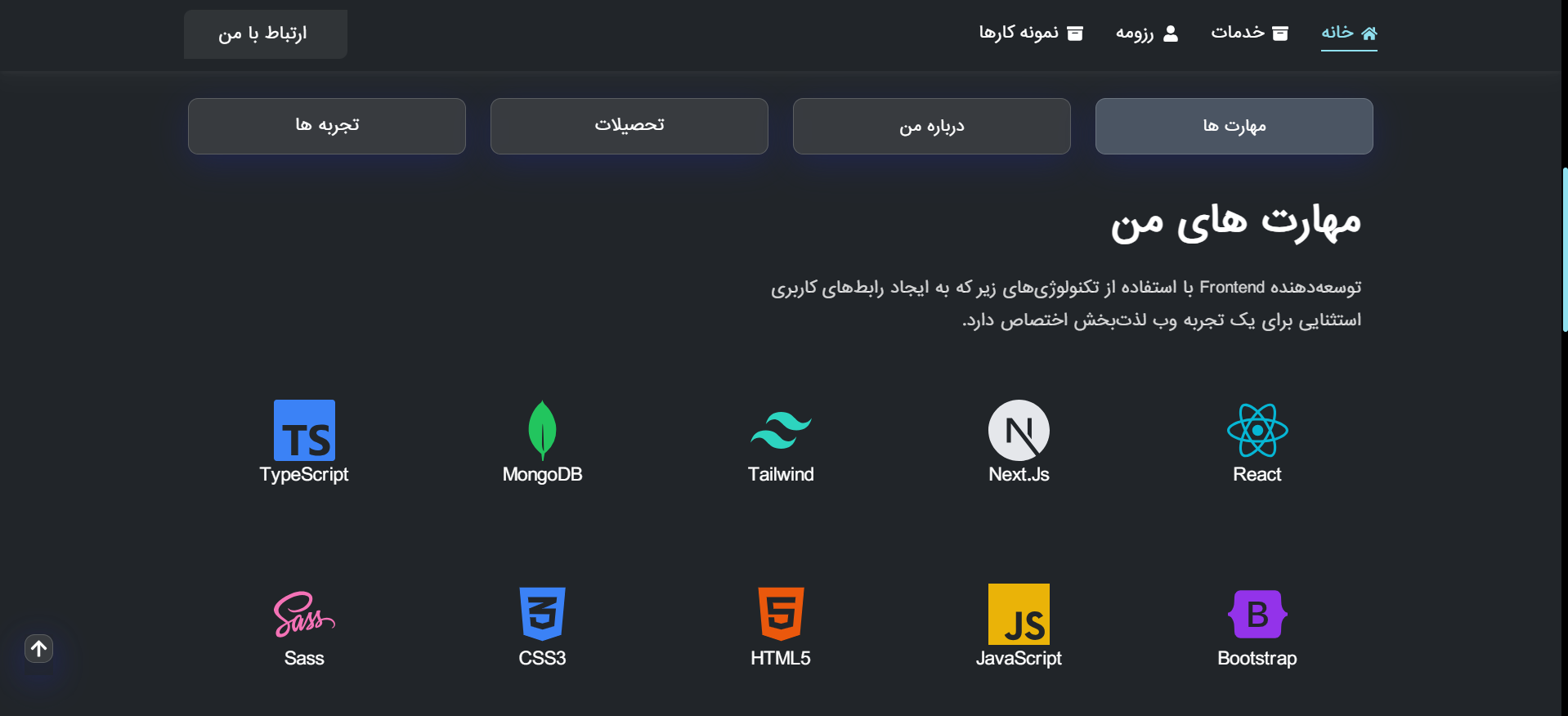1568x716 pixels.
Task: Click the TypeScript label text
Action: (x=304, y=475)
